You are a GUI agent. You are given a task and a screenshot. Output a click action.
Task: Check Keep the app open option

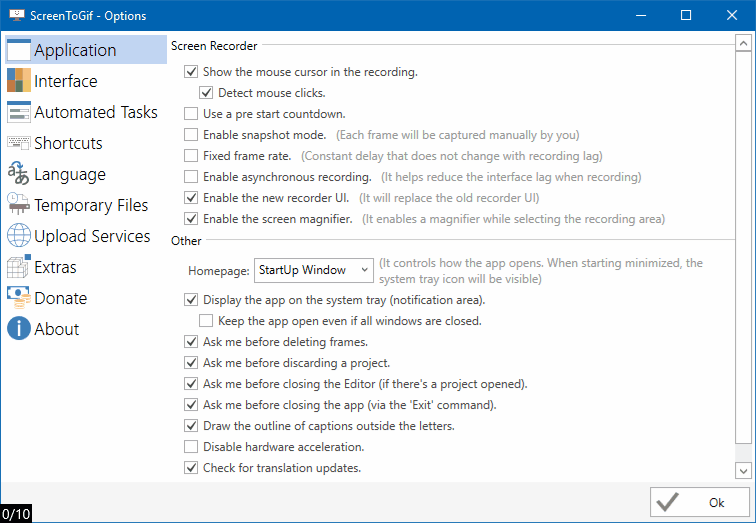(x=206, y=321)
